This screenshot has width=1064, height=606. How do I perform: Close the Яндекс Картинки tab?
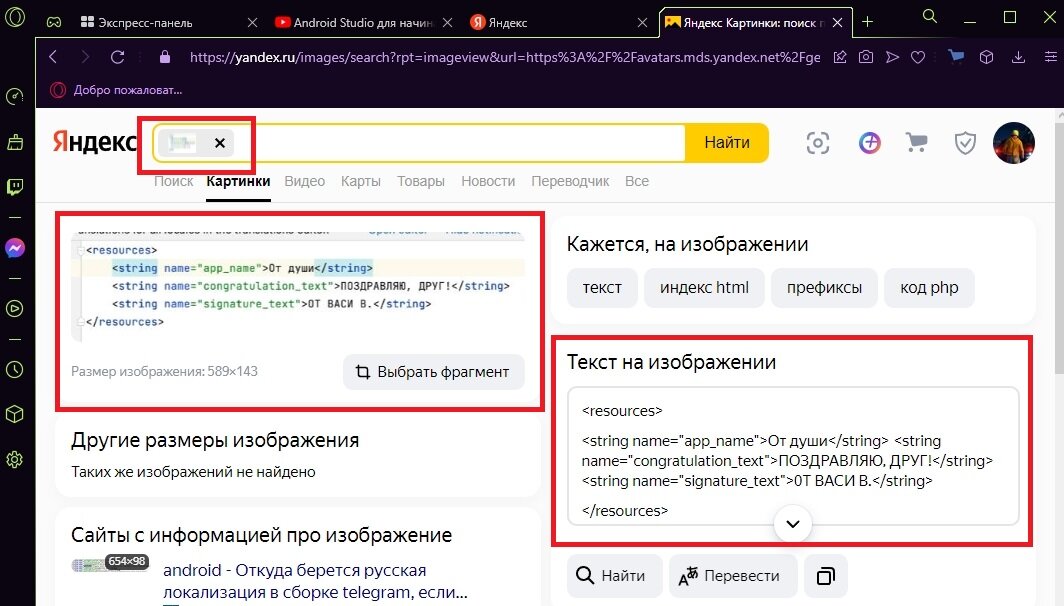point(838,22)
